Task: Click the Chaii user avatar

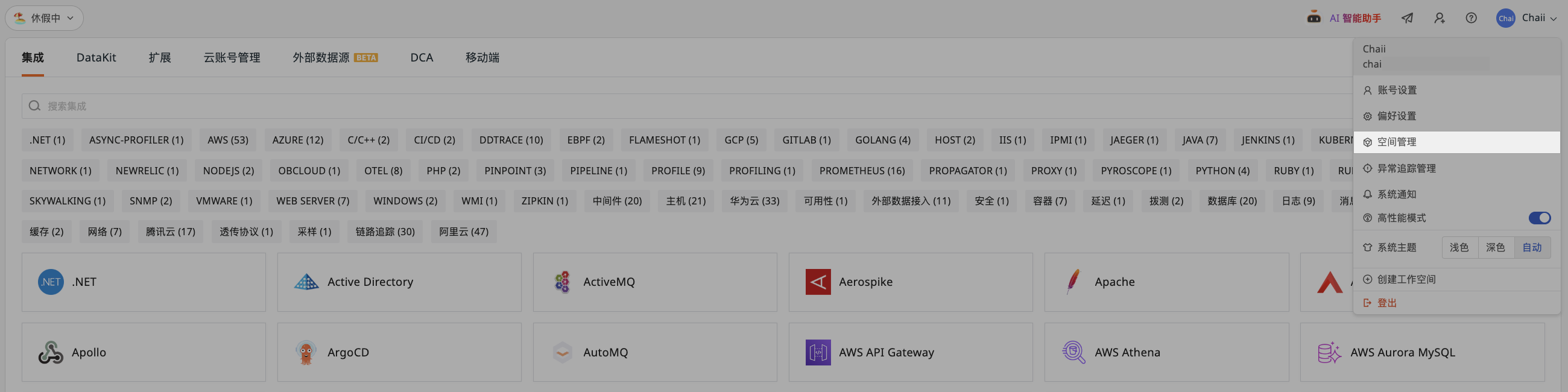Action: coord(1505,18)
